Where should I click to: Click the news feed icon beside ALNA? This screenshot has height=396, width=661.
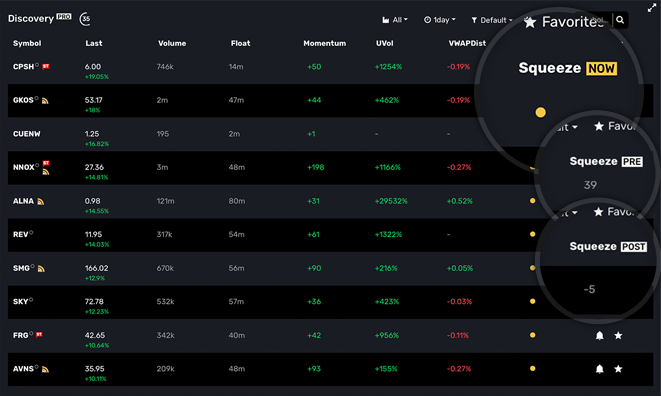click(40, 202)
